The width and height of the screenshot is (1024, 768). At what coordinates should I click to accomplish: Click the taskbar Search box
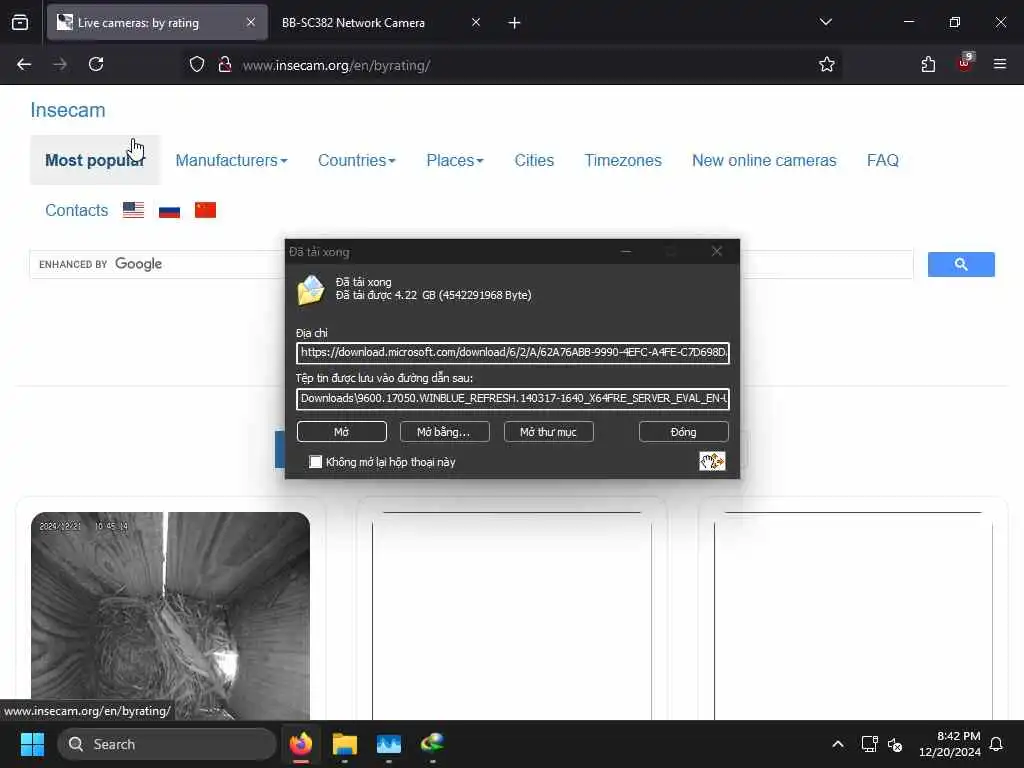pyautogui.click(x=167, y=744)
